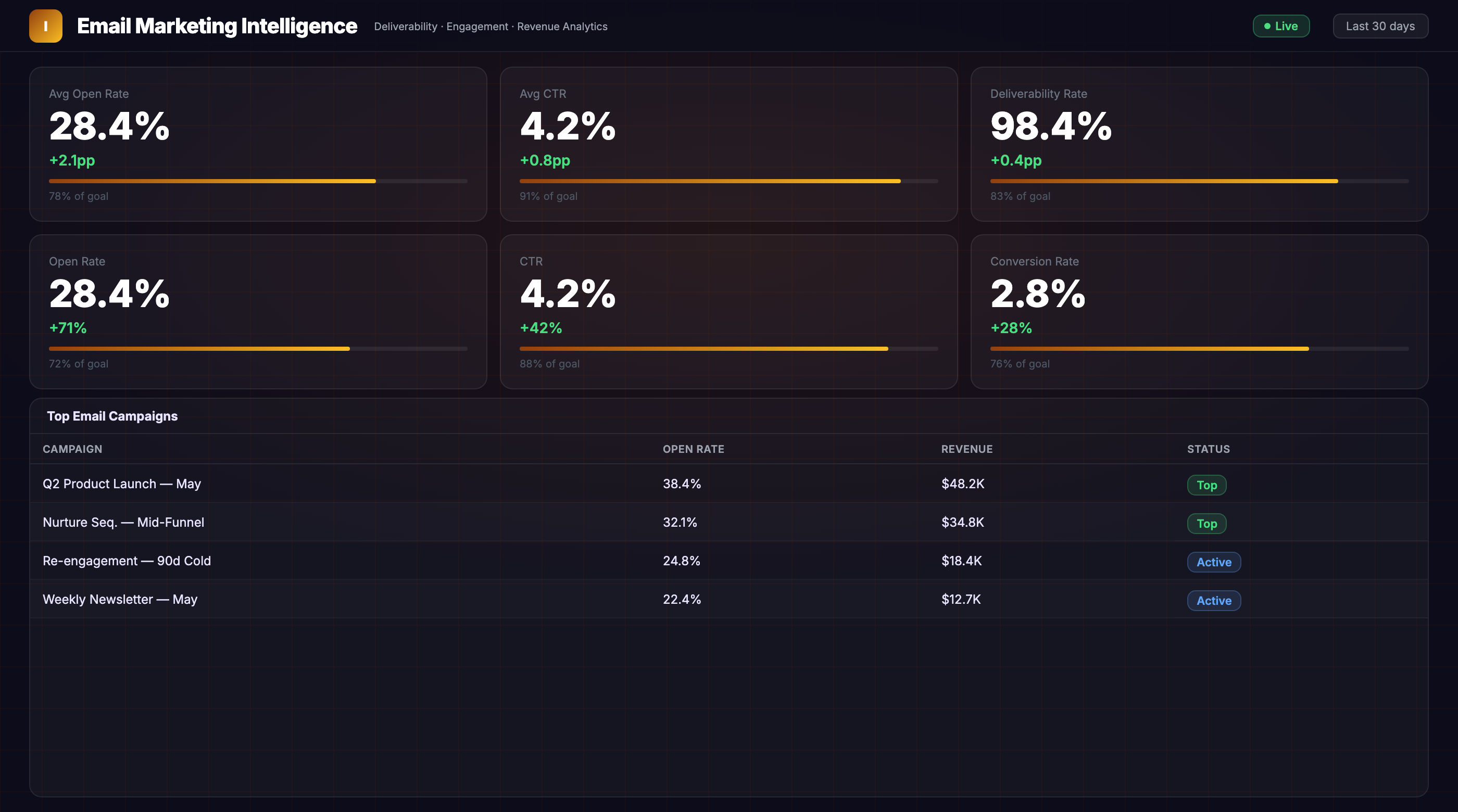Click the 22.4% open rate cell

[682, 599]
